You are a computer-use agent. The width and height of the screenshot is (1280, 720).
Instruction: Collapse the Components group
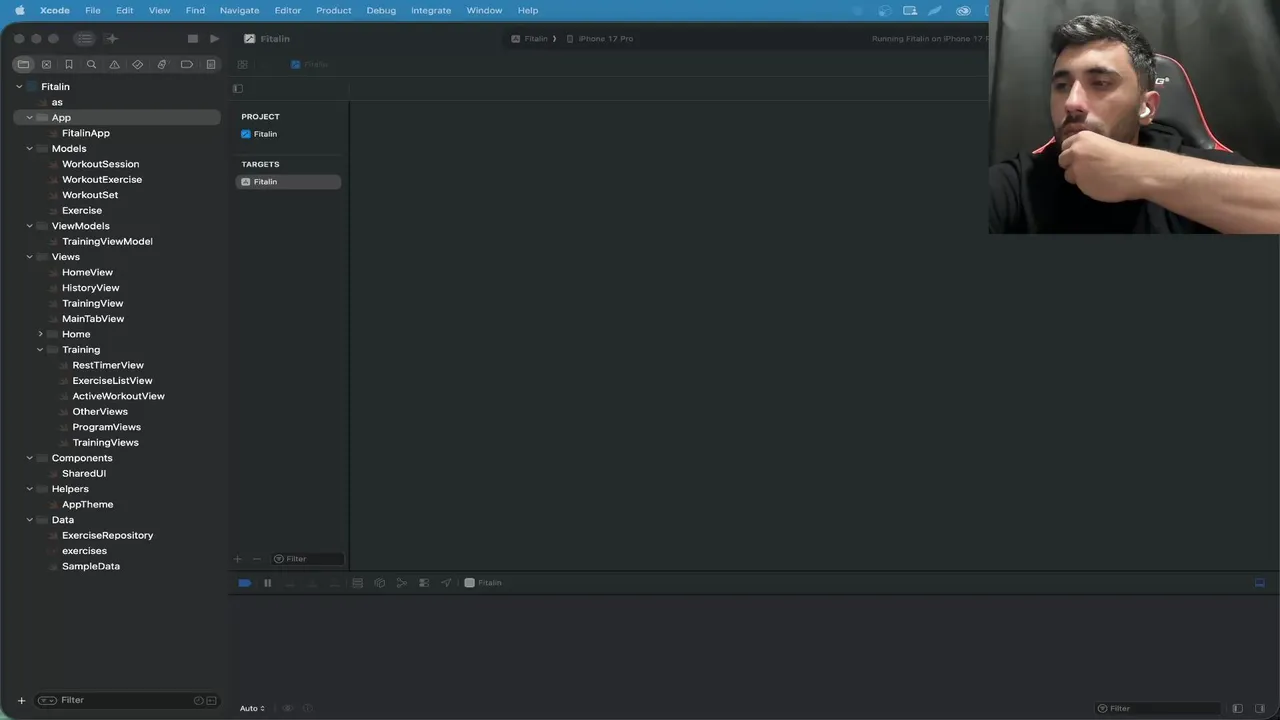[x=29, y=458]
